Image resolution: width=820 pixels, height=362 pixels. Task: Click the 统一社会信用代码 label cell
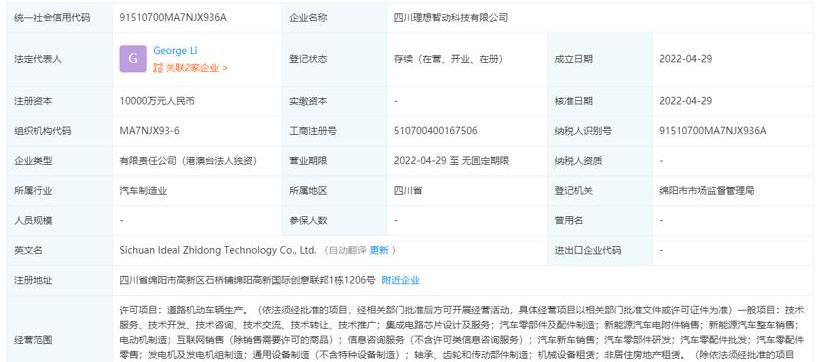tap(60, 17)
